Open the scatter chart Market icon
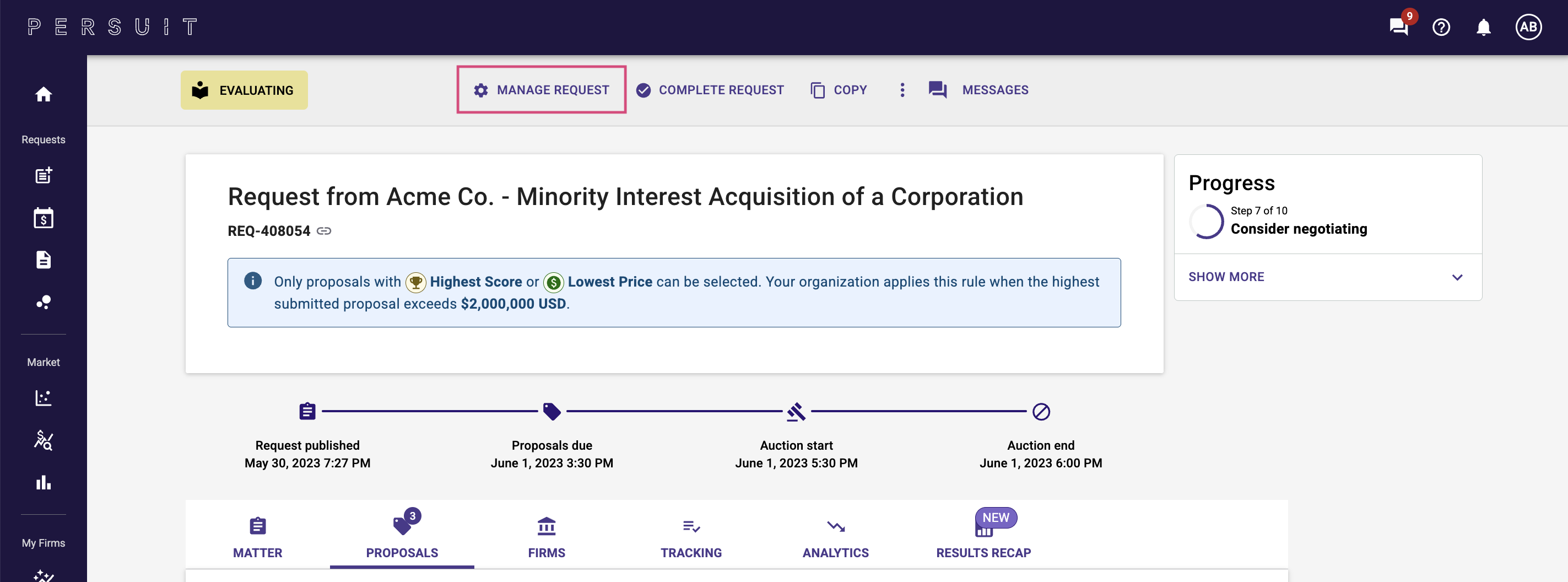The width and height of the screenshot is (1568, 582). [x=43, y=397]
